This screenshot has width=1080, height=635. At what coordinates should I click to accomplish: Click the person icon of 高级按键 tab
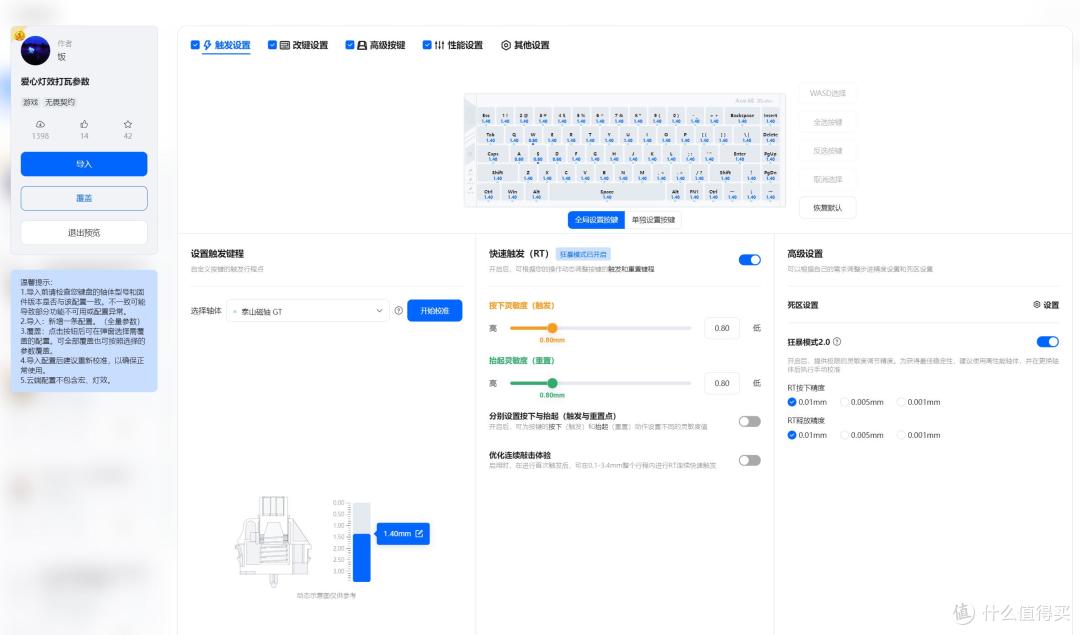(362, 45)
